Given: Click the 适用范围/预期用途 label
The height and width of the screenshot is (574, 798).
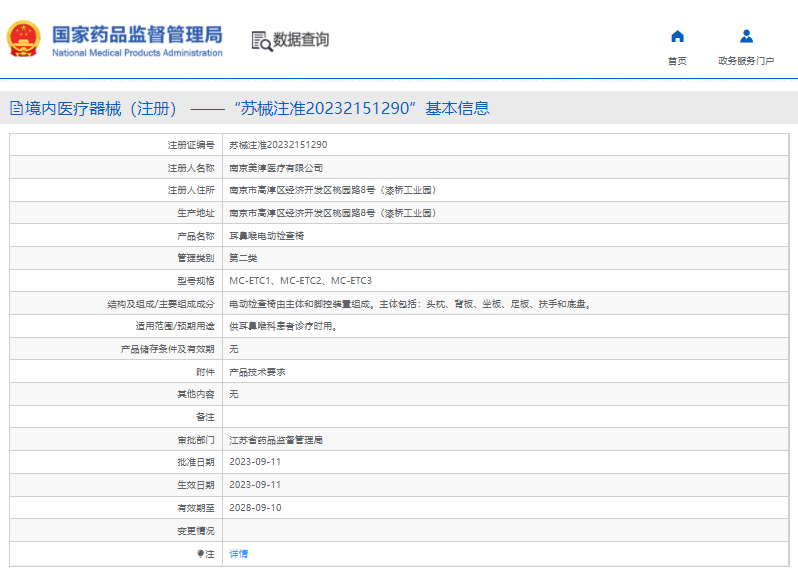Looking at the screenshot, I should coord(175,326).
